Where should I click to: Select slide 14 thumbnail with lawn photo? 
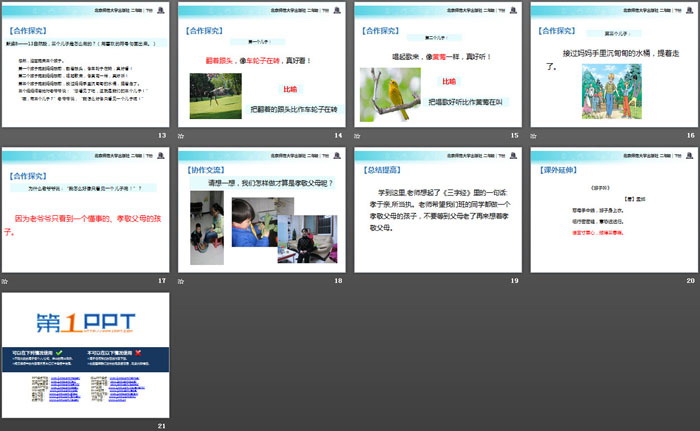click(x=262, y=65)
